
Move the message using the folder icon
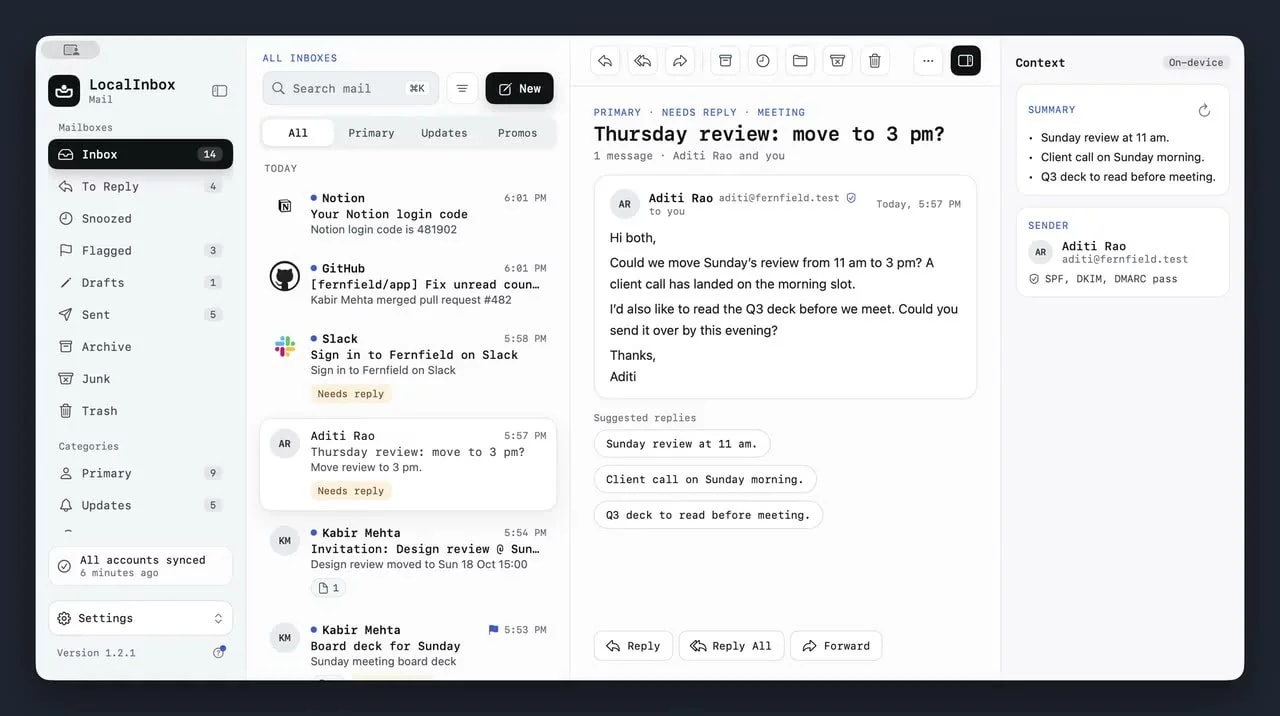800,61
